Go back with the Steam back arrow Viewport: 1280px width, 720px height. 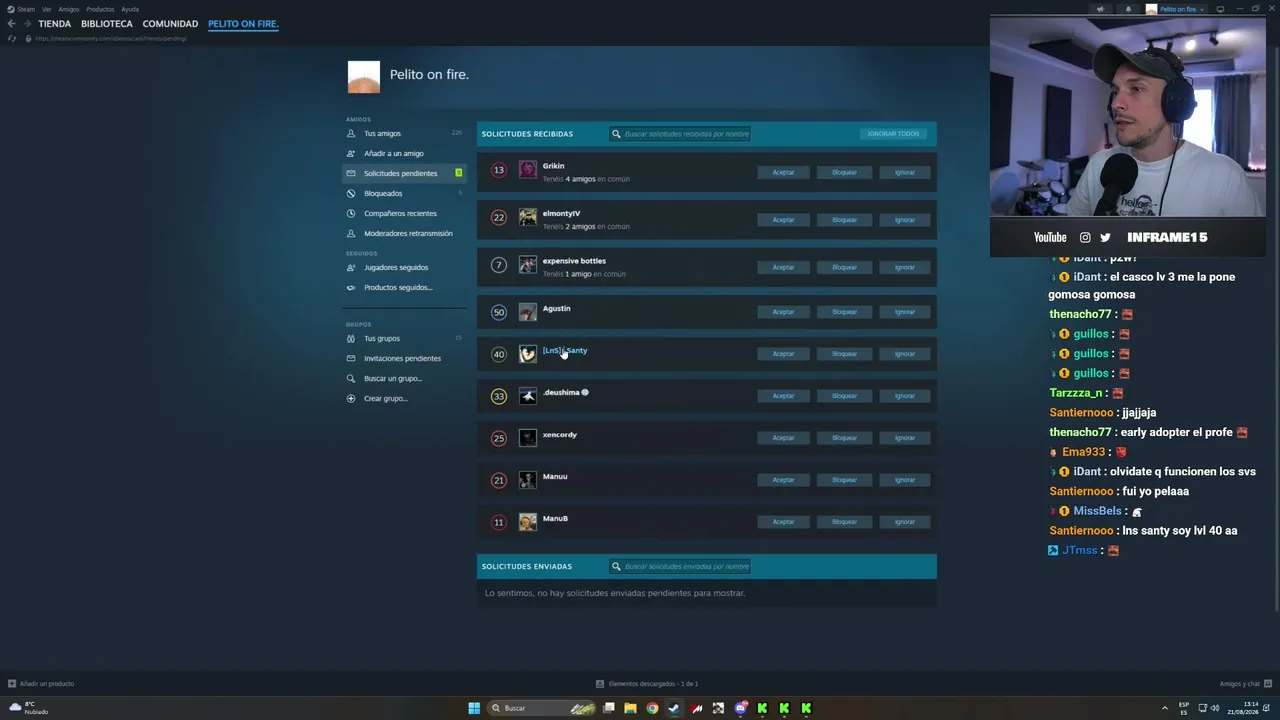tap(11, 24)
